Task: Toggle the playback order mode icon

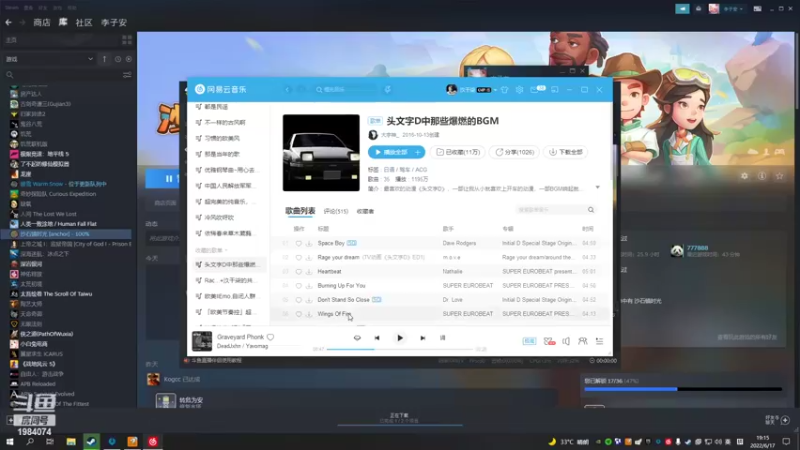Action: click(357, 338)
